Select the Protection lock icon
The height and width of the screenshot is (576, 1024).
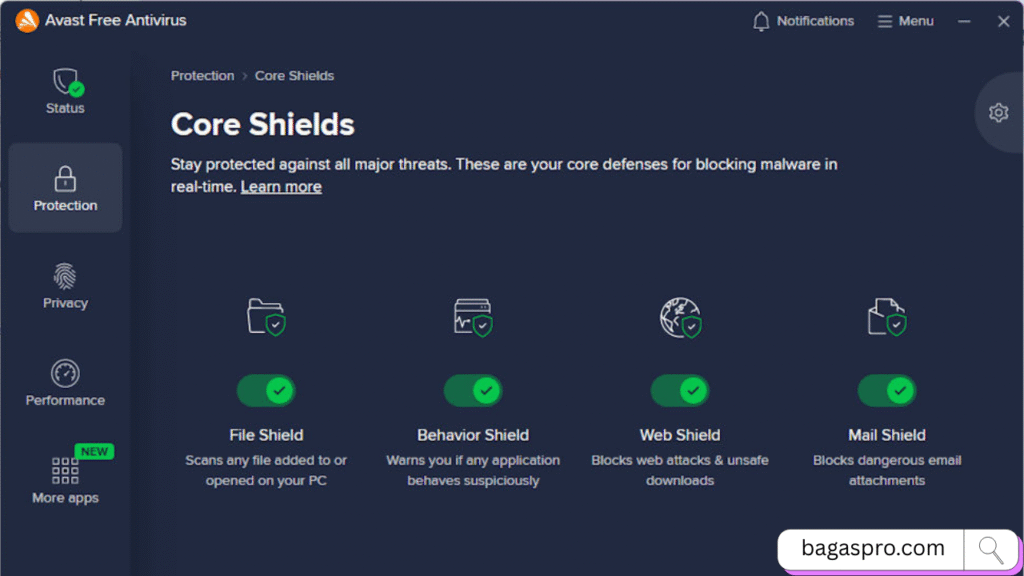pyautogui.click(x=65, y=177)
